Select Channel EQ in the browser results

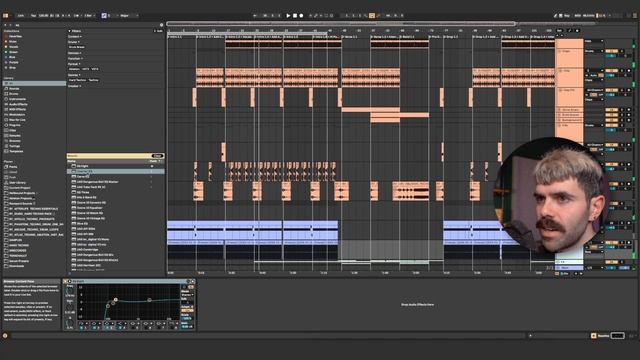[x=116, y=171]
